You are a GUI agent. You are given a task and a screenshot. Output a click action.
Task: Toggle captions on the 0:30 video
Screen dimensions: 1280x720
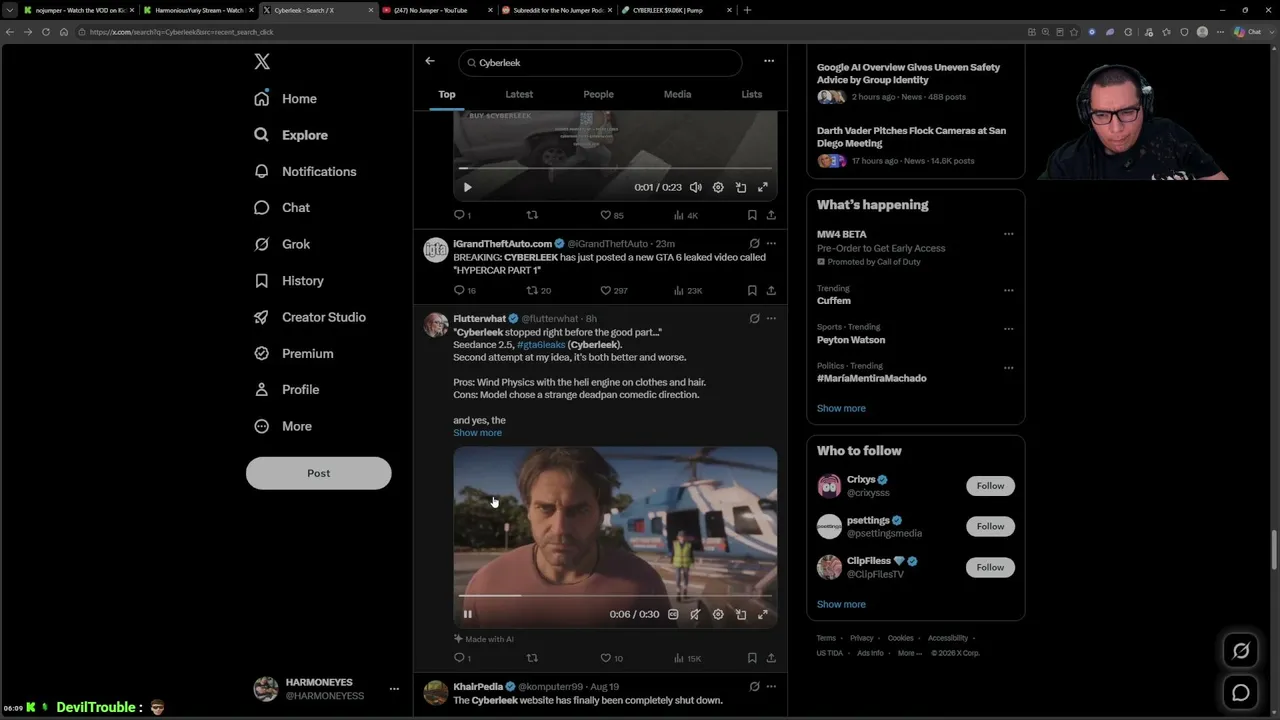[673, 614]
